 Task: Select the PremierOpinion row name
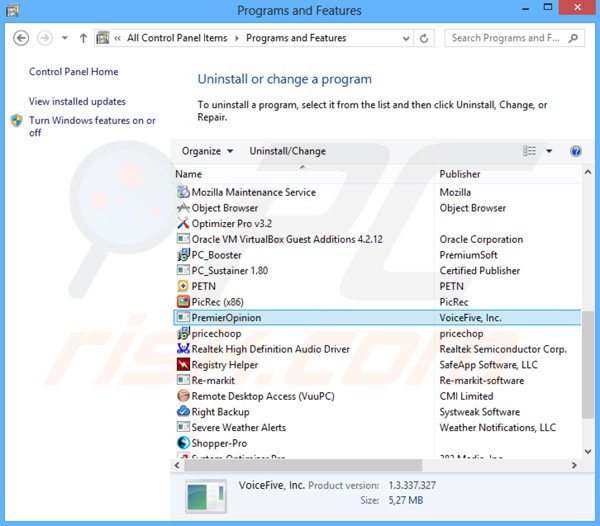(x=226, y=318)
